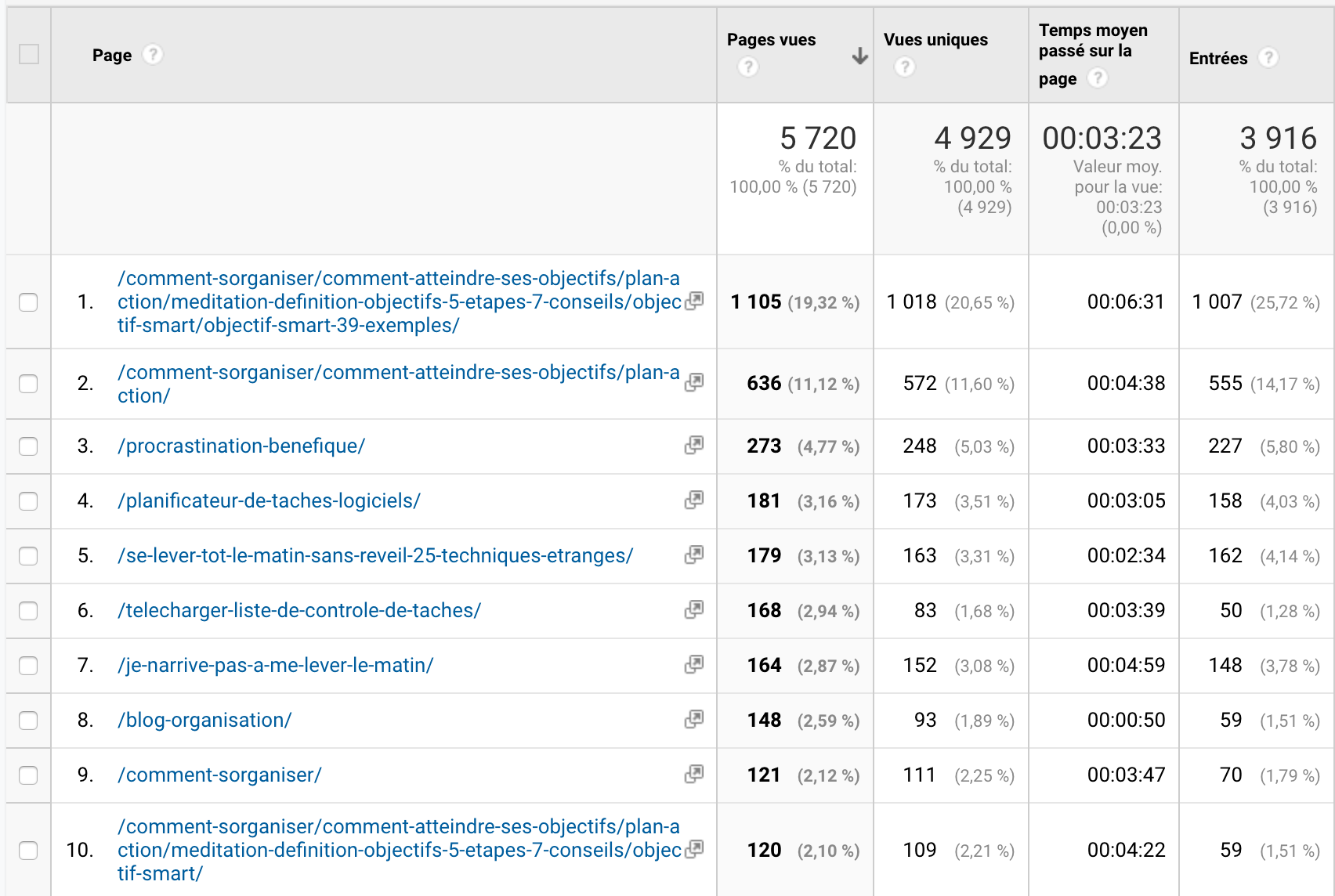Open /planificateur-de-taches-logiciels/ link
This screenshot has width=1335, height=896.
pos(269,500)
